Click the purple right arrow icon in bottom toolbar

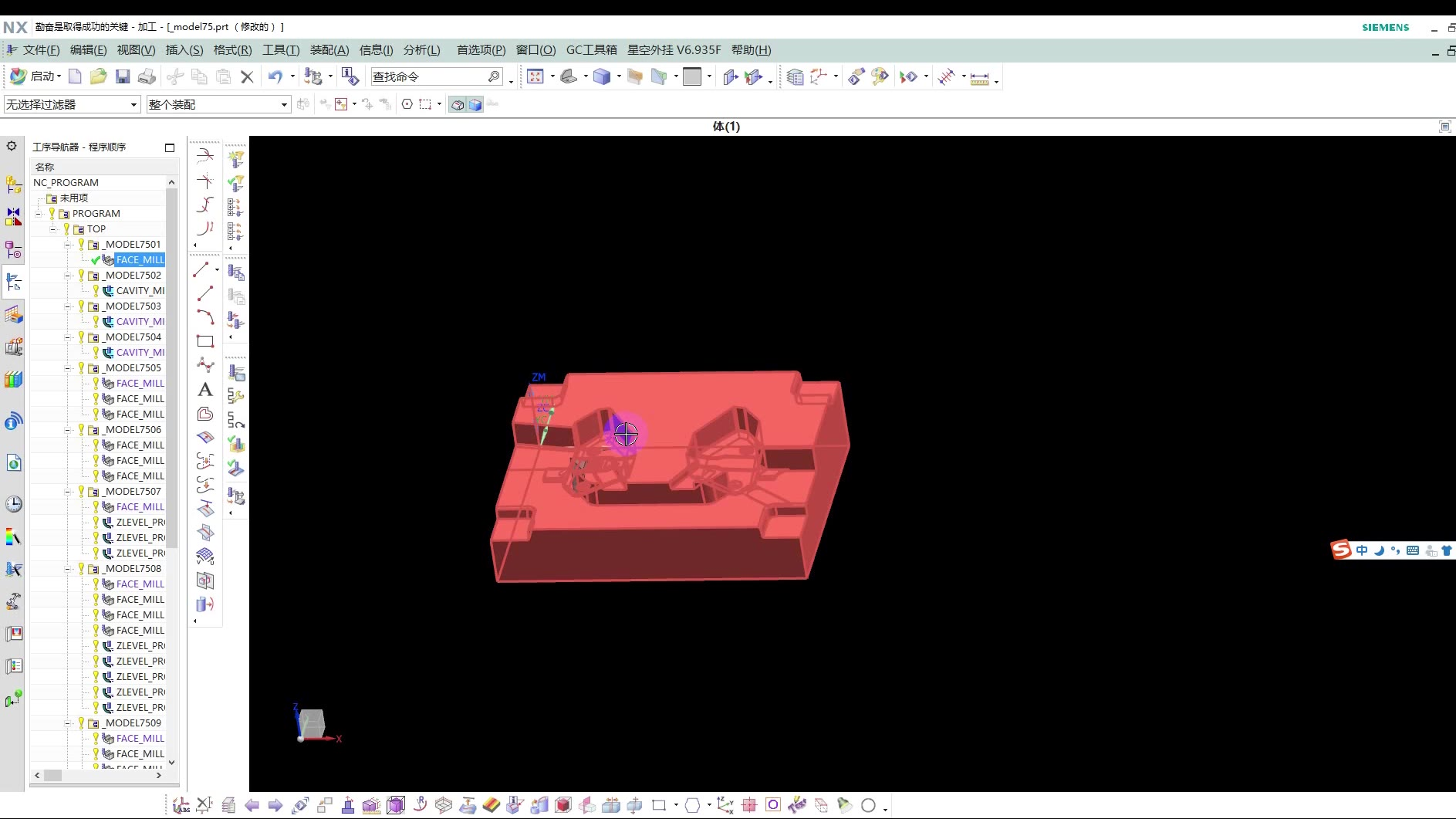tap(275, 805)
